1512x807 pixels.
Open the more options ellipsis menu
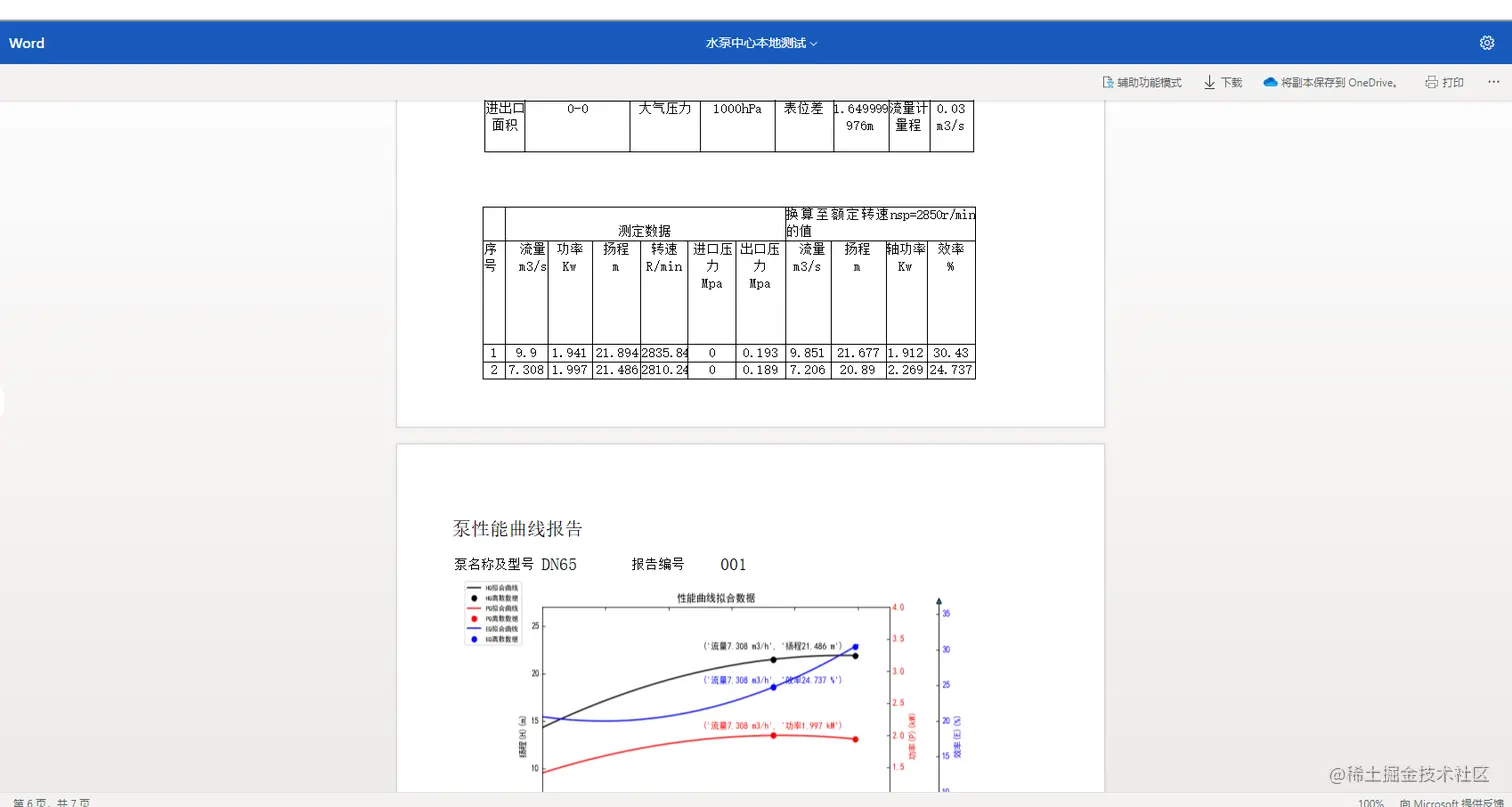point(1494,82)
